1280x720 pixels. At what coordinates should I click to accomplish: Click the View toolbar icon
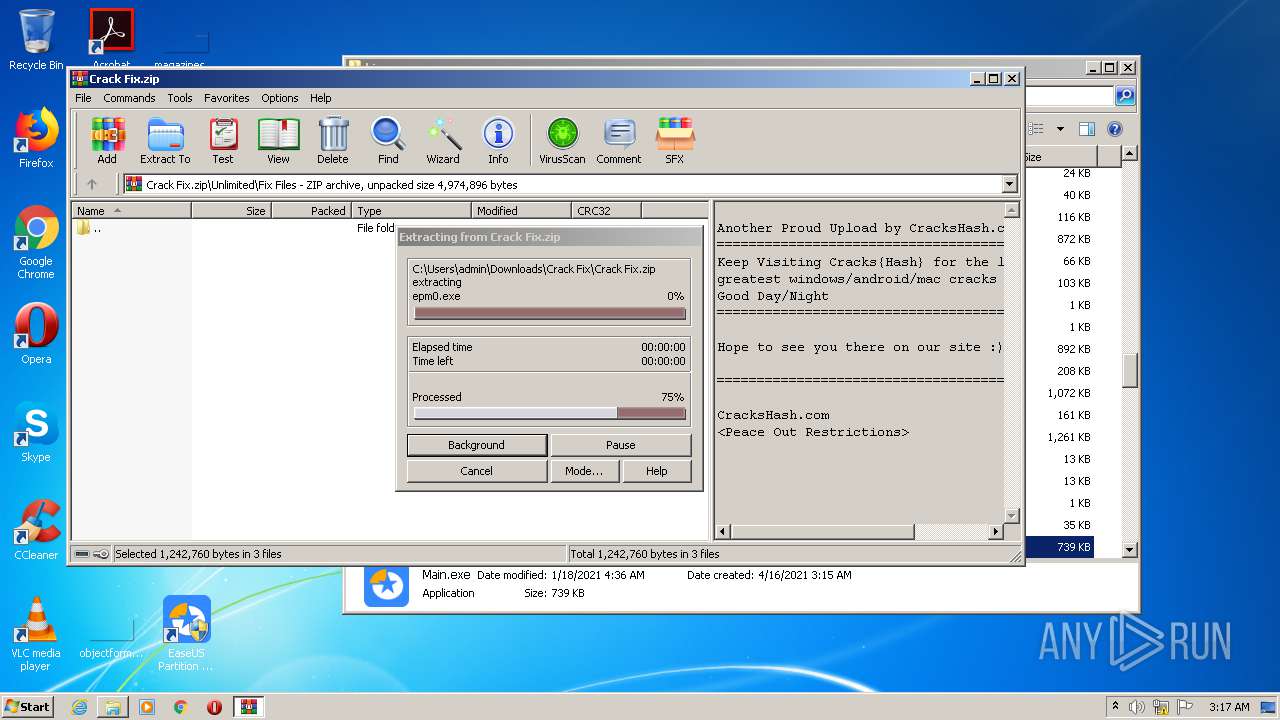pos(278,140)
